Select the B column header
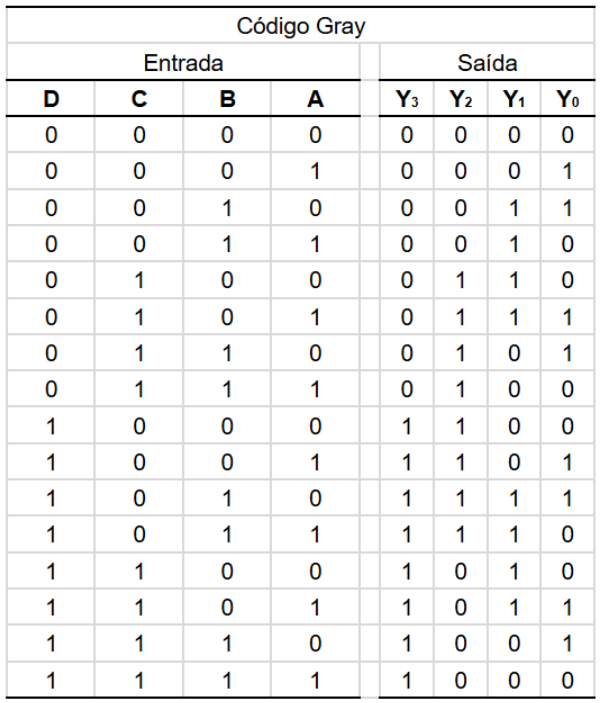The image size is (601, 703). (x=227, y=99)
